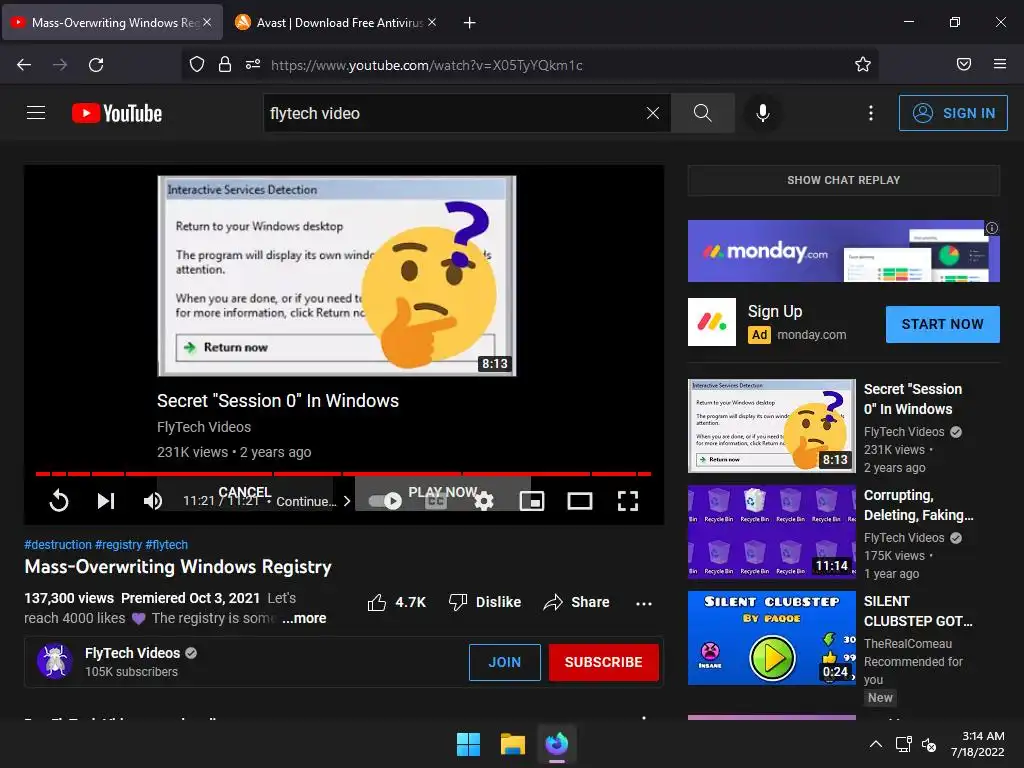
Task: Share this video
Action: pos(577,602)
